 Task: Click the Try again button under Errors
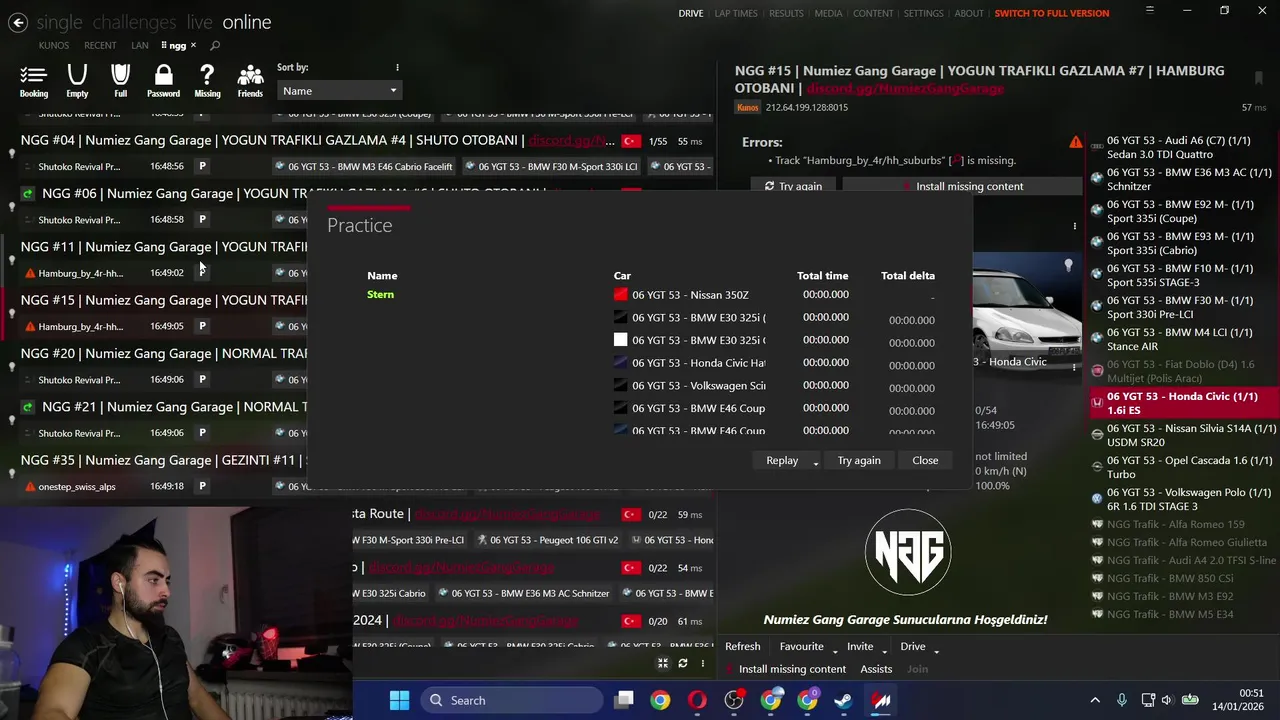793,186
